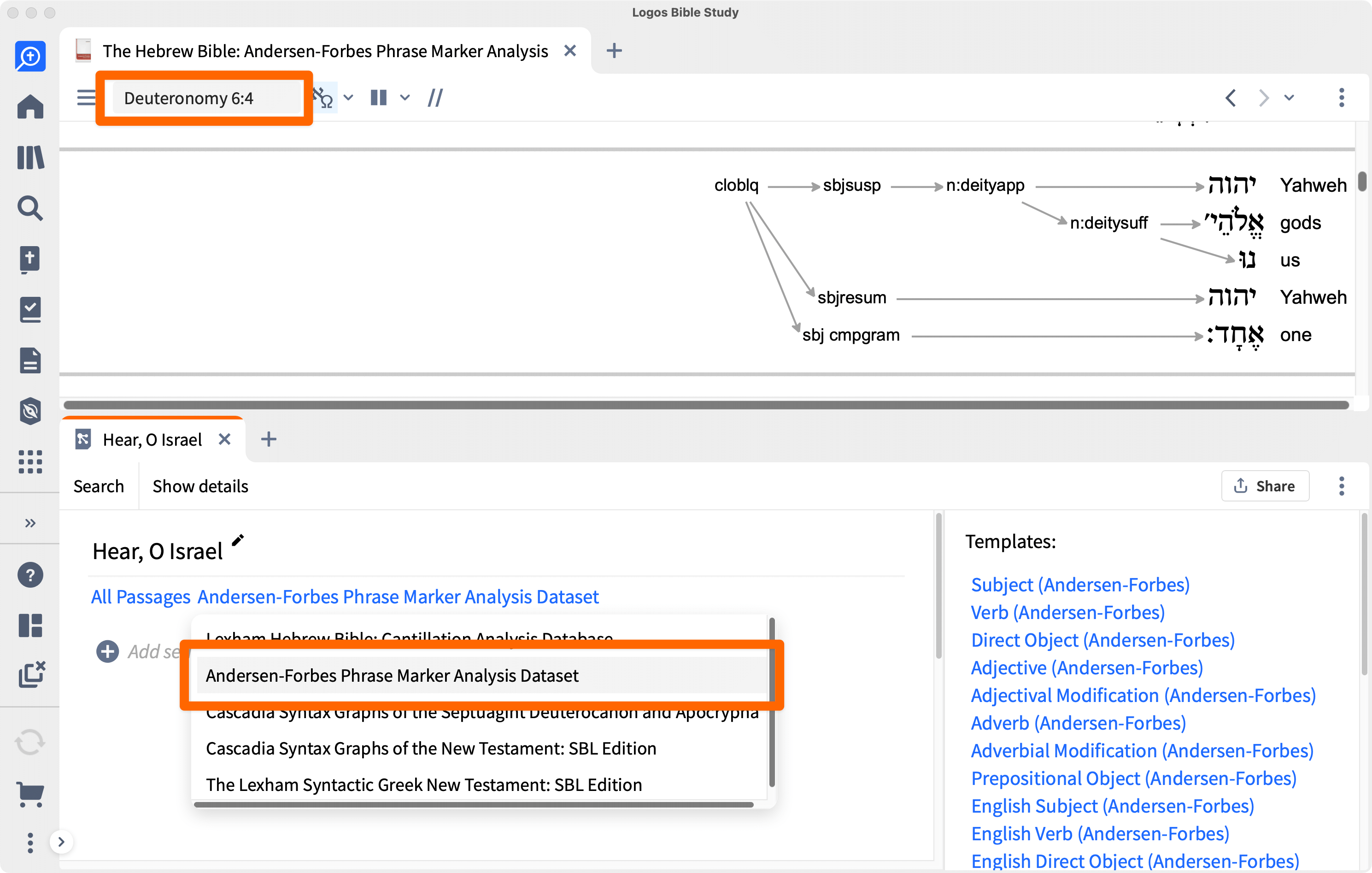1372x873 pixels.
Task: Click Show details in the syntax search toolbar
Action: point(200,486)
